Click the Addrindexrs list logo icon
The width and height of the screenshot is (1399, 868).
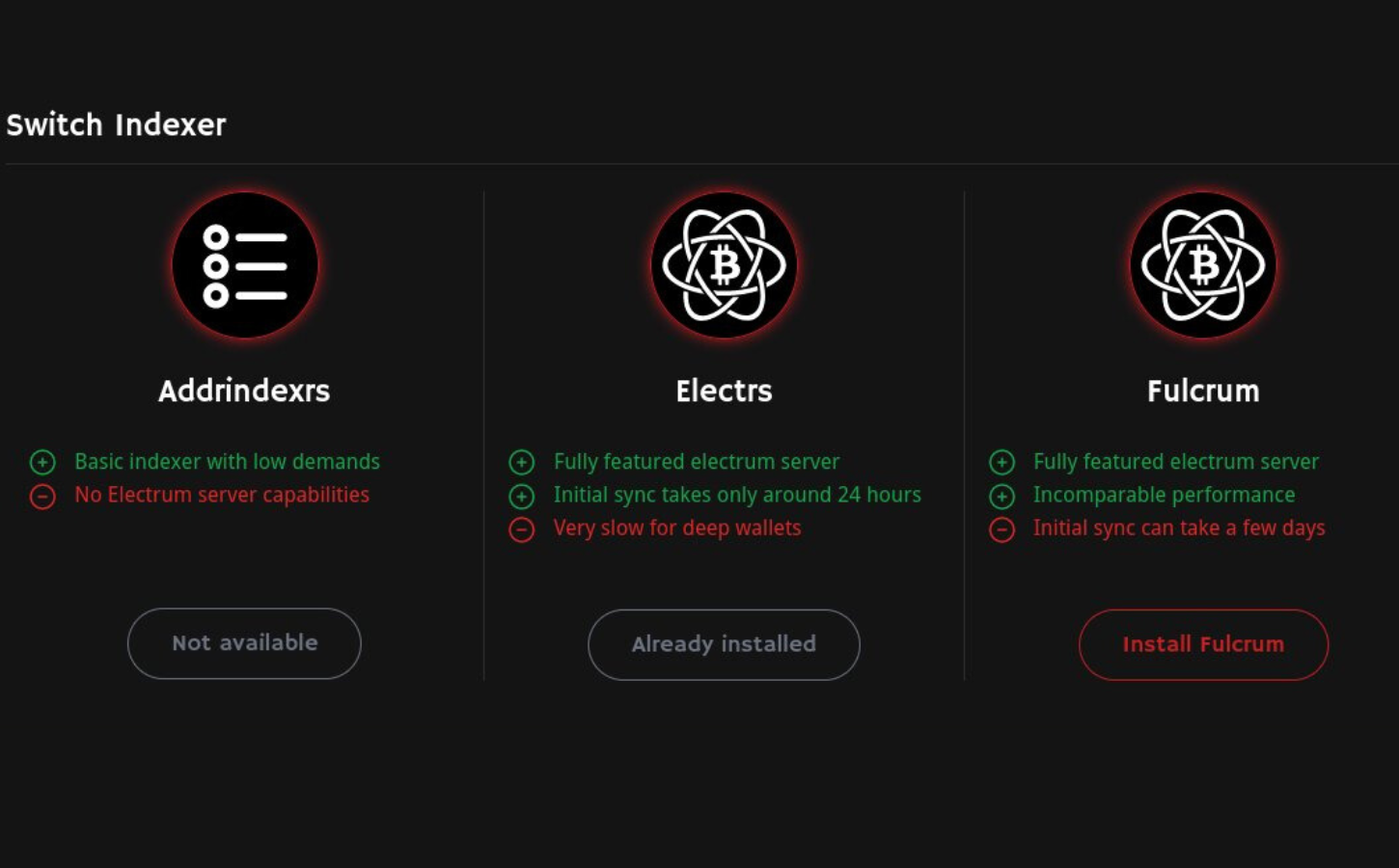[245, 265]
